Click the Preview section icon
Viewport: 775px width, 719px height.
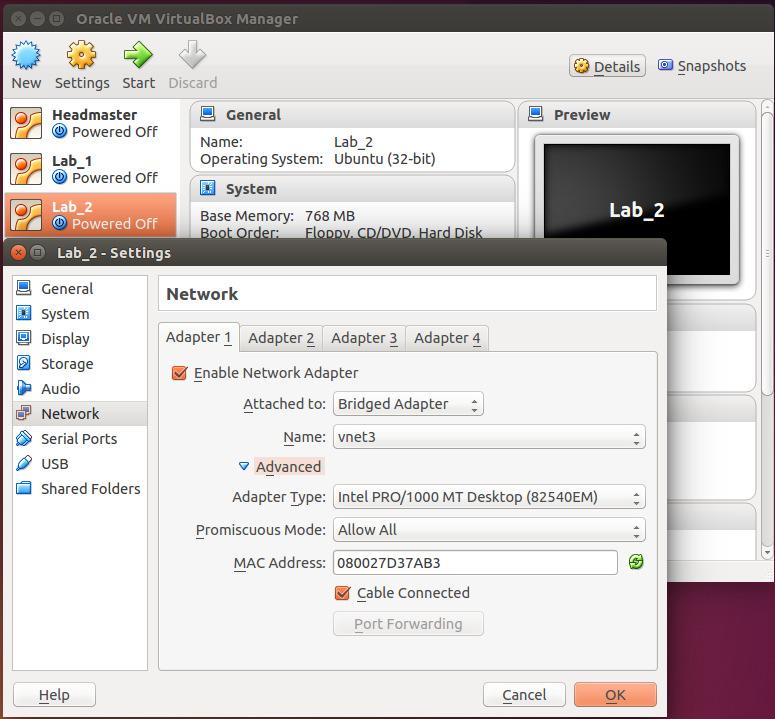click(x=536, y=114)
